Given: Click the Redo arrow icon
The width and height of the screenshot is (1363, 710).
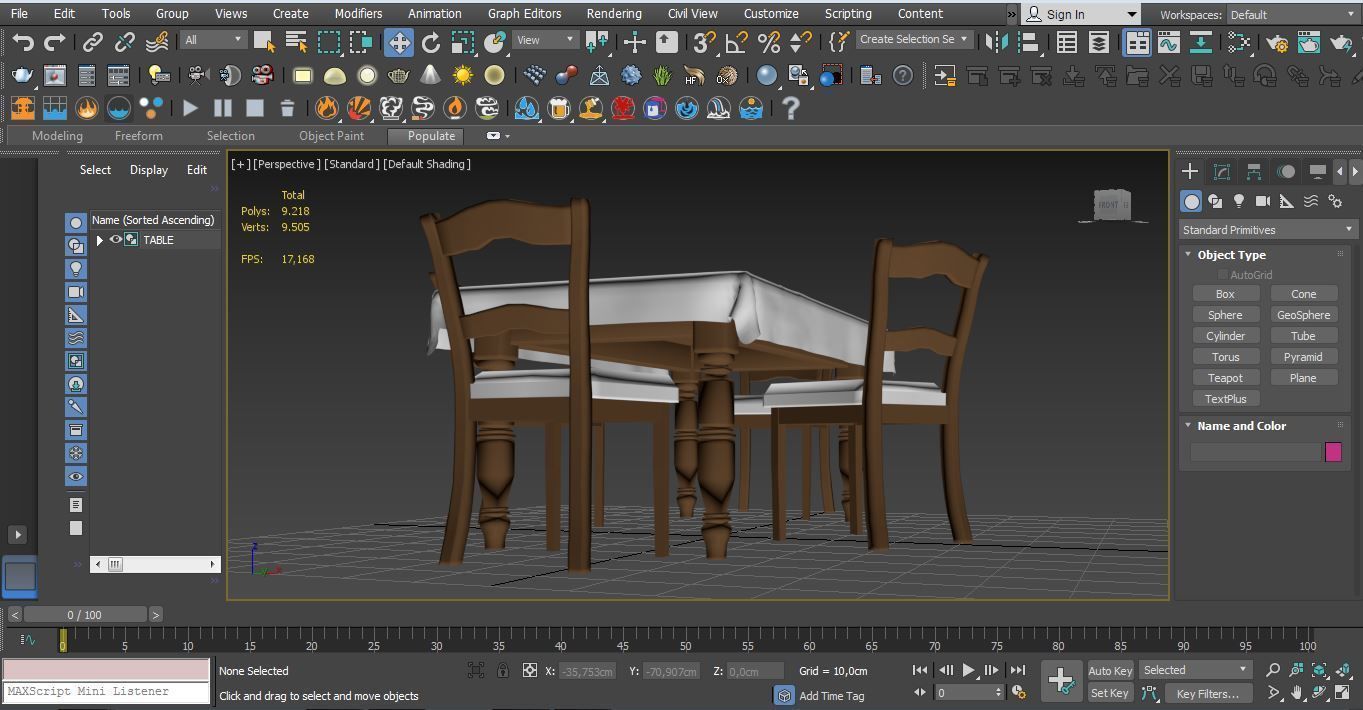Looking at the screenshot, I should (55, 42).
